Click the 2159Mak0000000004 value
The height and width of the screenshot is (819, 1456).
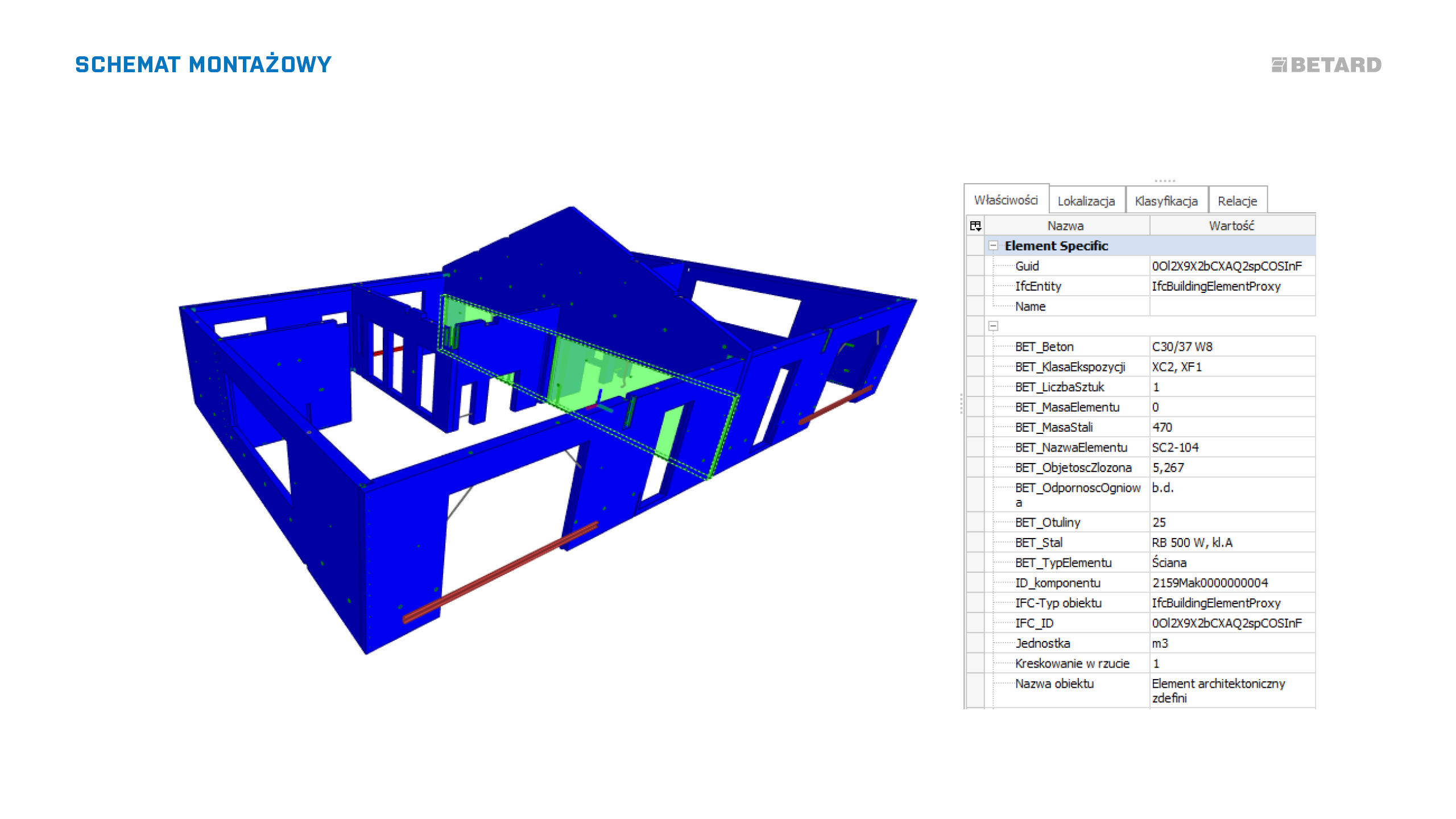1210,583
